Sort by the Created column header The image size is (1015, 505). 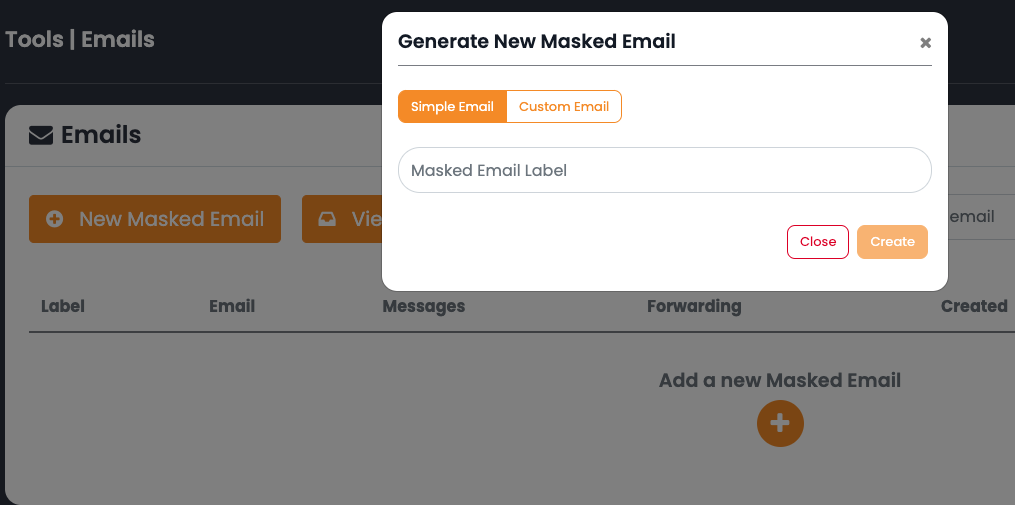(x=974, y=306)
